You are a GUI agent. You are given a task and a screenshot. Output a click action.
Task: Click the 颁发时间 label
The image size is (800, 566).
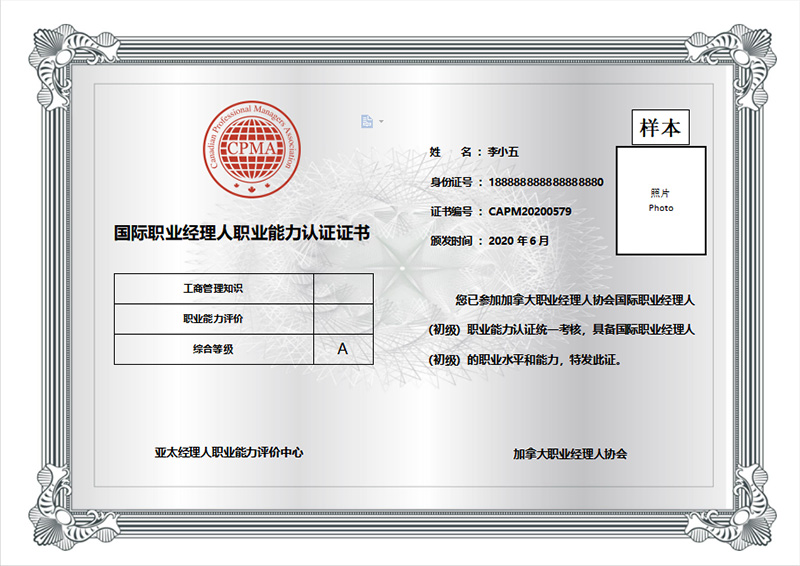pyautogui.click(x=451, y=240)
